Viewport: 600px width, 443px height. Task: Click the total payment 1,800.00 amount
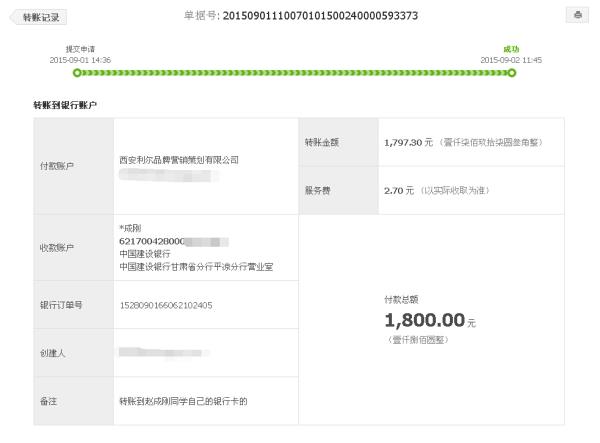pos(425,320)
